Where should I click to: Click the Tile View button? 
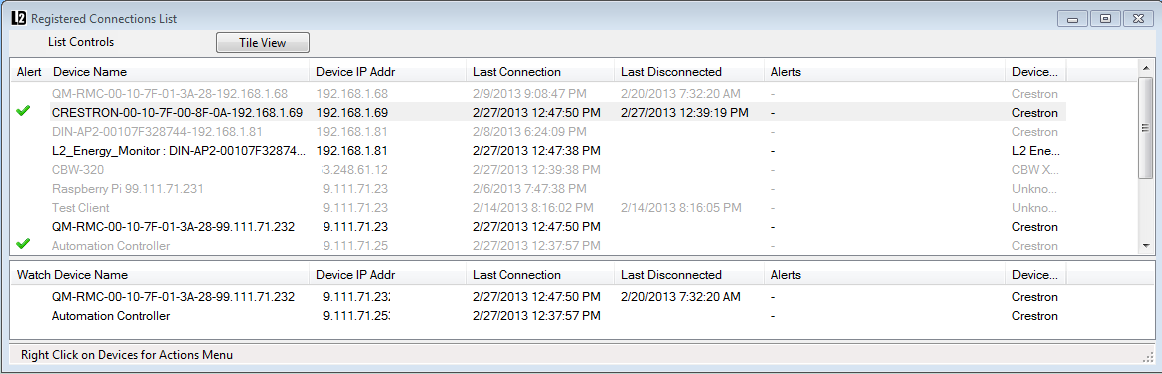pyautogui.click(x=262, y=43)
